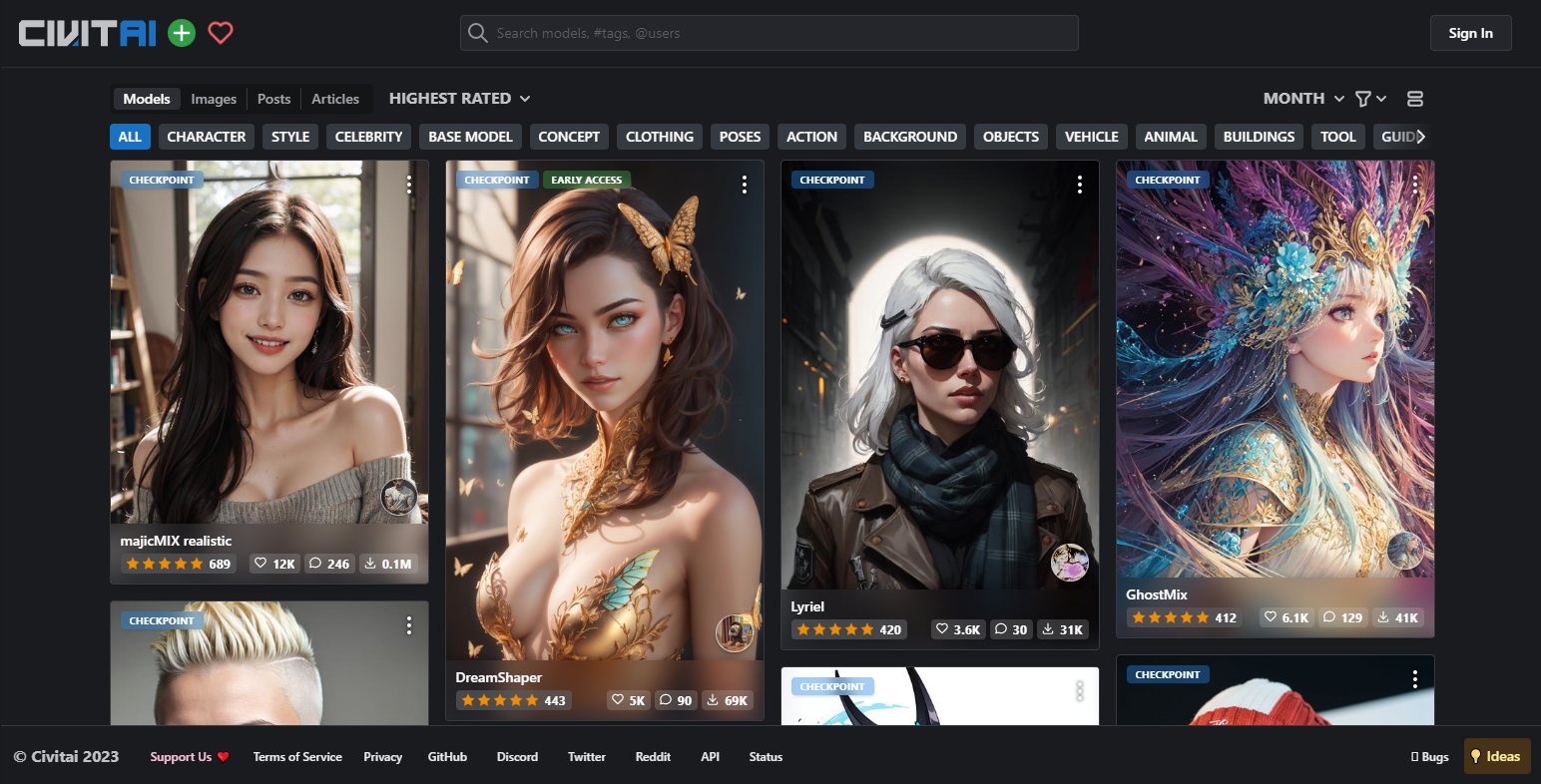Click the Sign In button

(x=1470, y=33)
